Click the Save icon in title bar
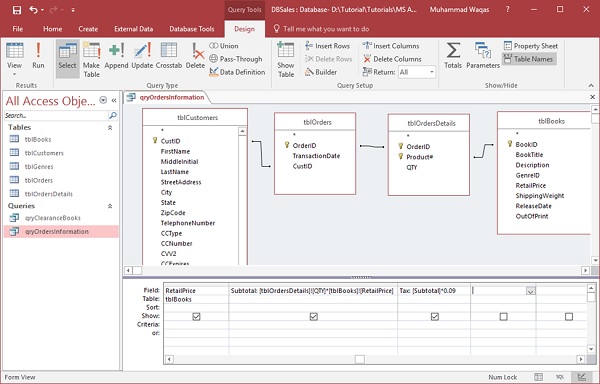The image size is (600, 384). (x=17, y=10)
